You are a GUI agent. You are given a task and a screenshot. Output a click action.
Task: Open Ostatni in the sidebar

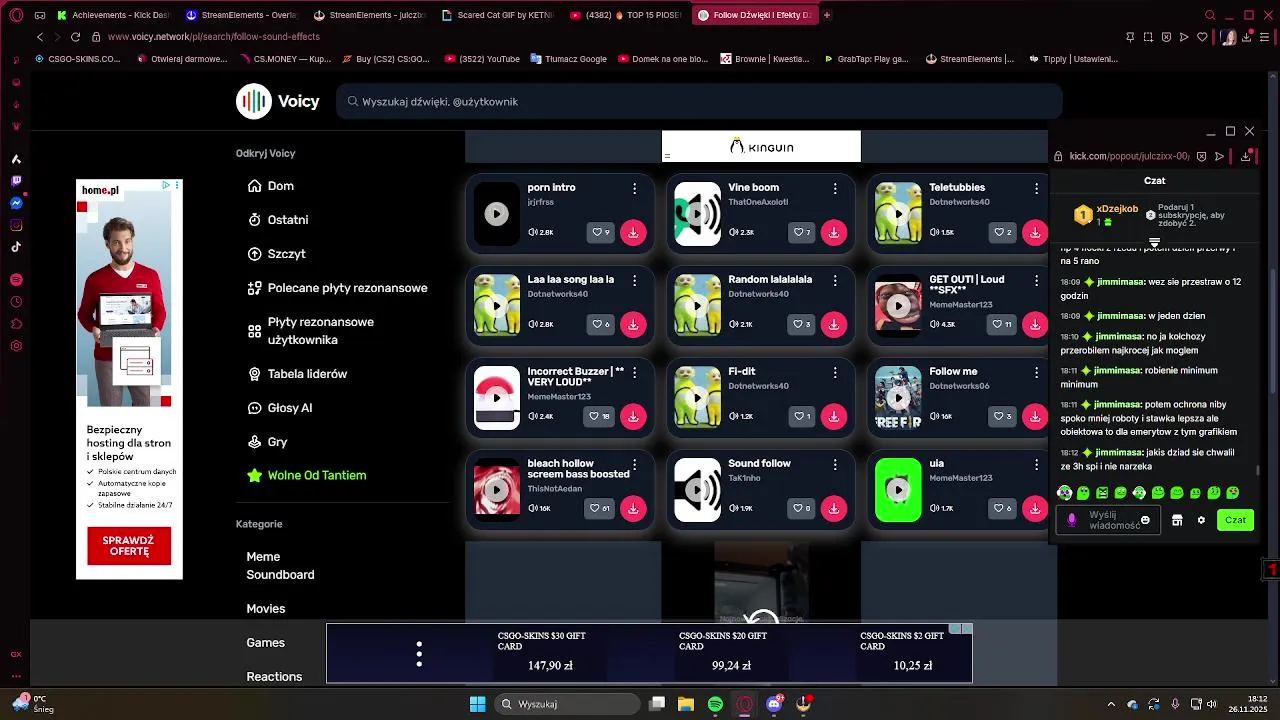point(278,220)
